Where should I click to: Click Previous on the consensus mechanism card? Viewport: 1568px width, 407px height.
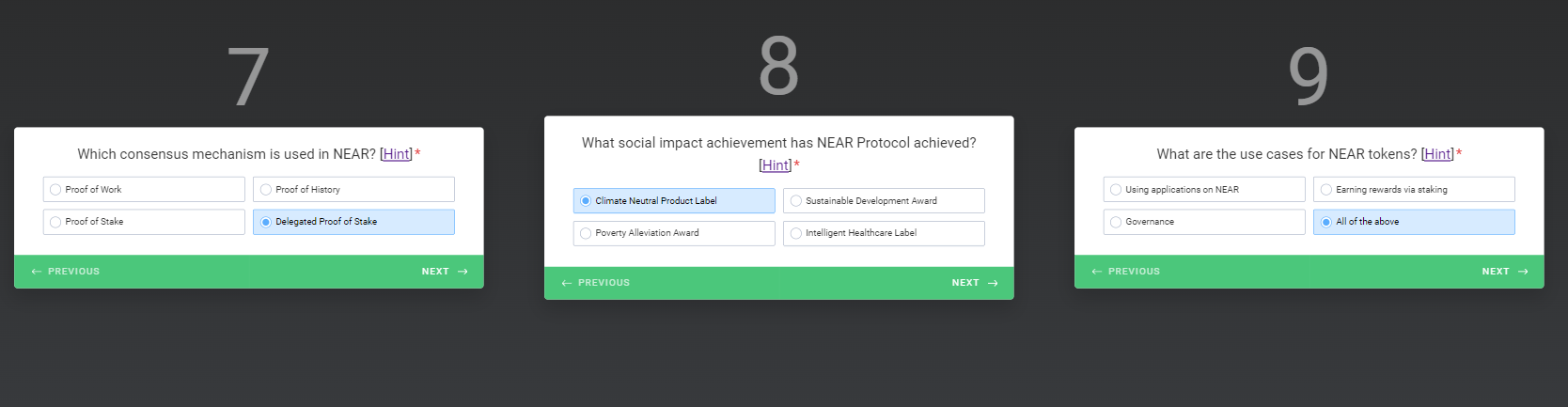(x=66, y=272)
